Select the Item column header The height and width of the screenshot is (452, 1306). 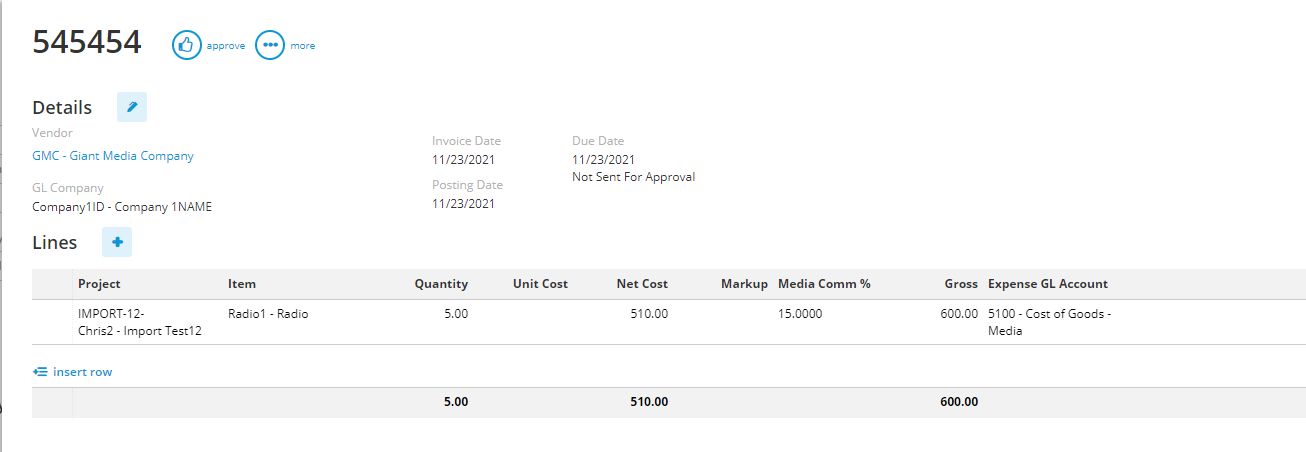tap(242, 284)
